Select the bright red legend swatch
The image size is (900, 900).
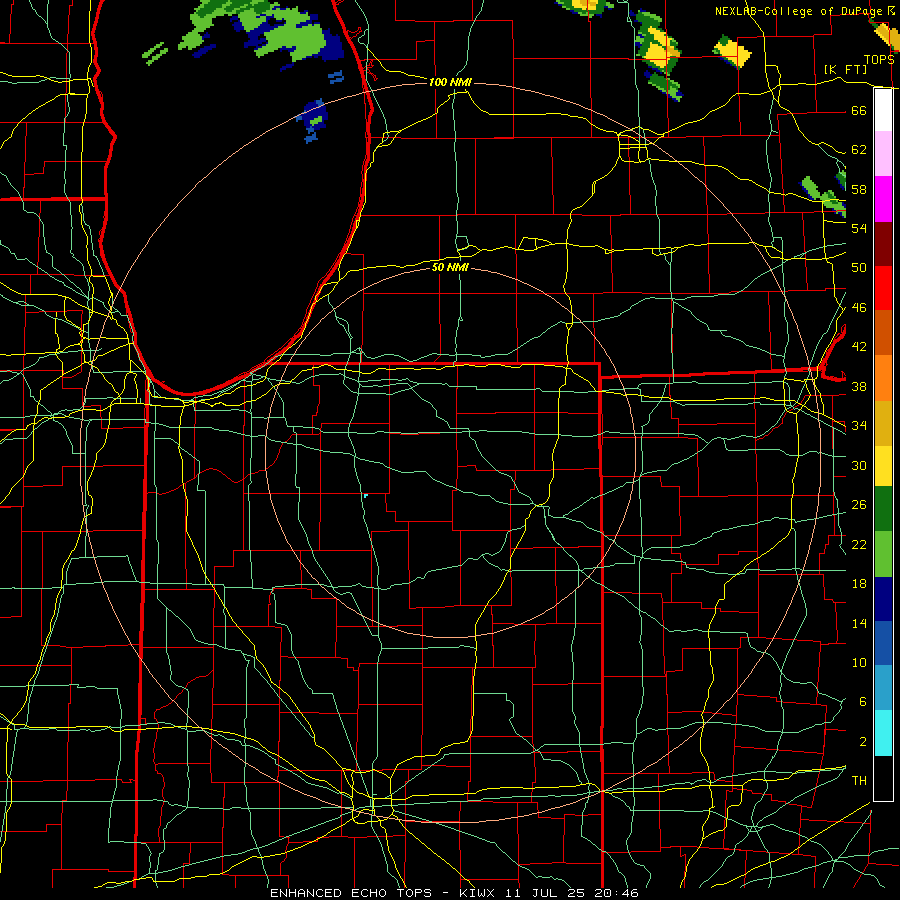(x=883, y=288)
